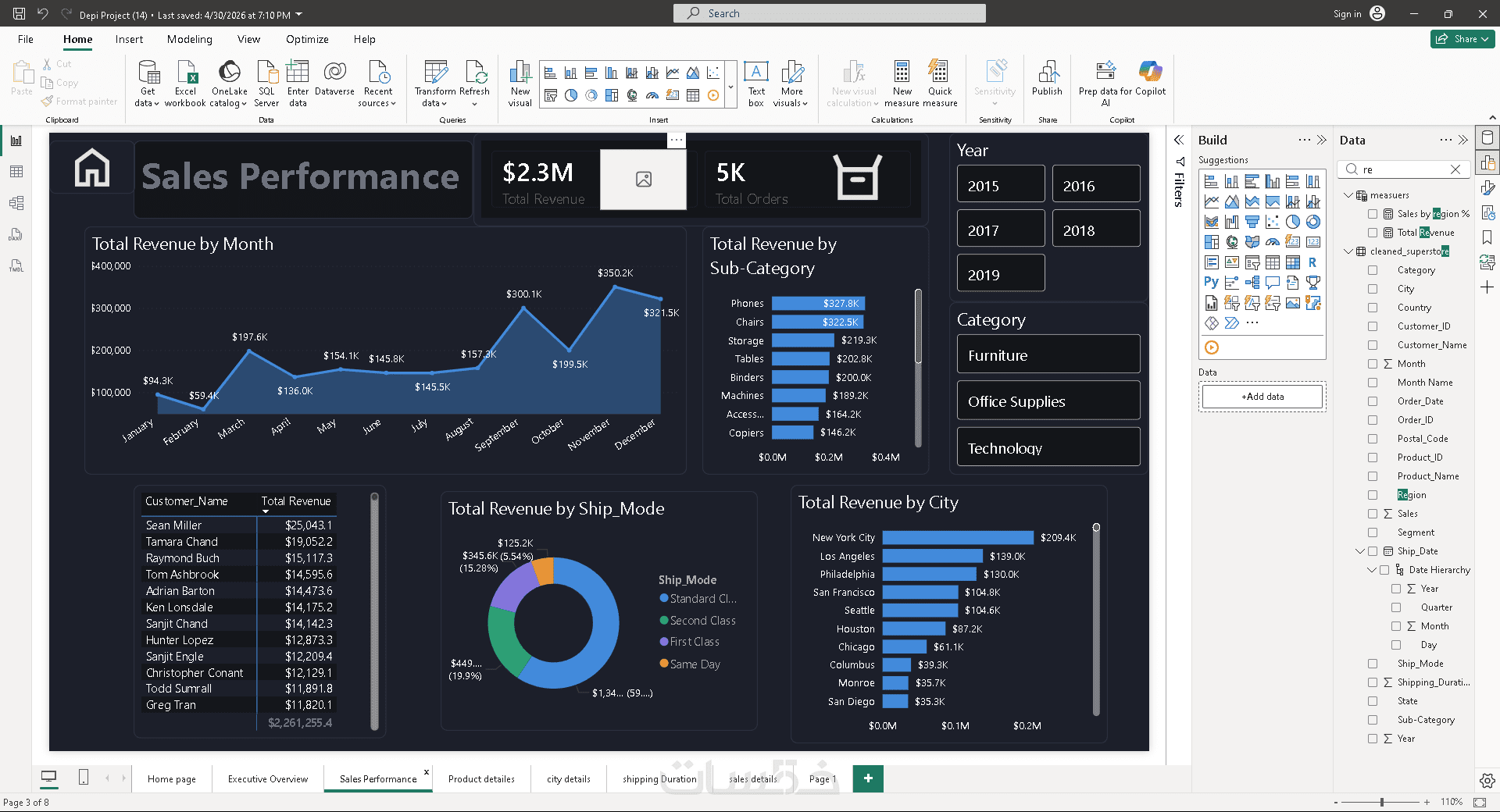Select the Python visual icon

pyautogui.click(x=1211, y=283)
